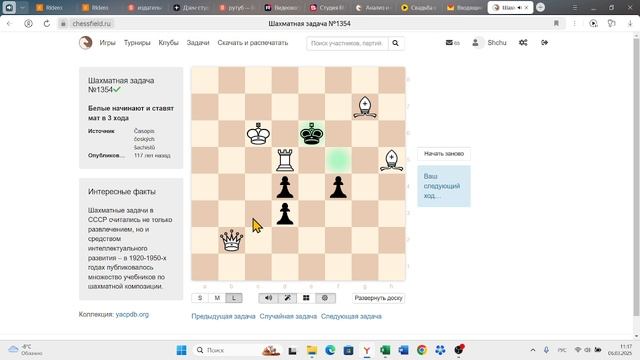This screenshot has height=360, width=640.
Task: Click the Развернуть доску button
Action: tap(378, 298)
